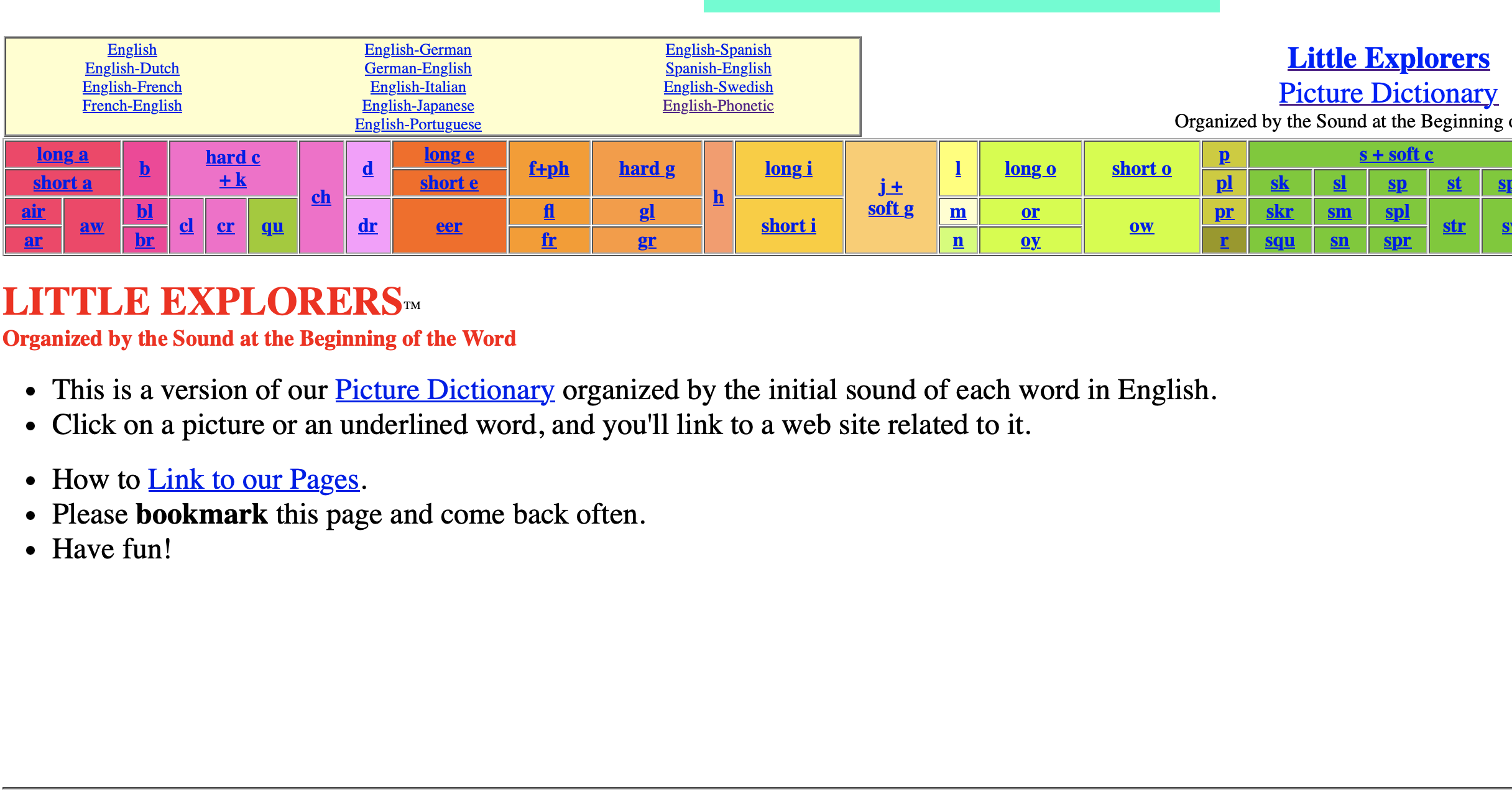Click the 's + soft c' header cell
The image size is (1512, 791).
coord(1396,154)
